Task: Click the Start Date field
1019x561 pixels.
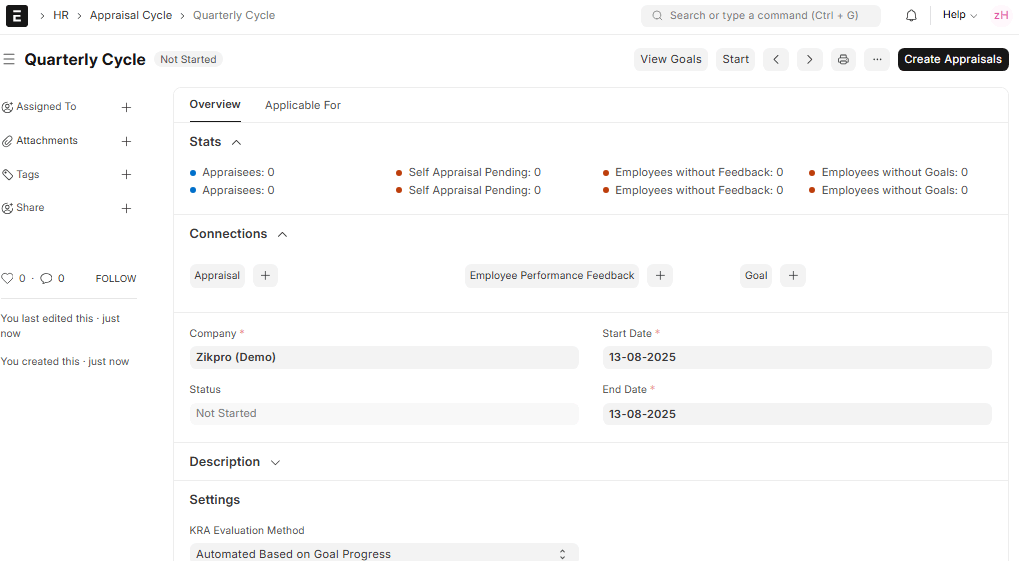Action: (x=797, y=358)
